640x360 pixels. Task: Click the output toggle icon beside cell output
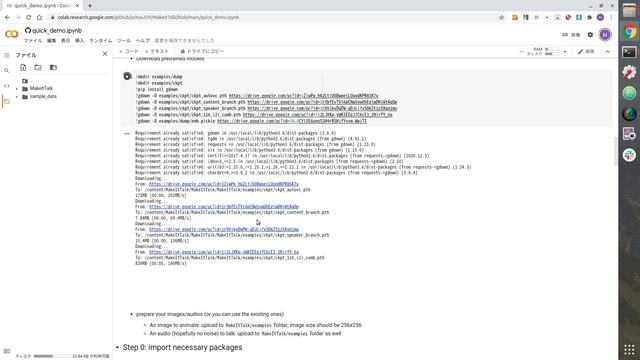coord(127,133)
